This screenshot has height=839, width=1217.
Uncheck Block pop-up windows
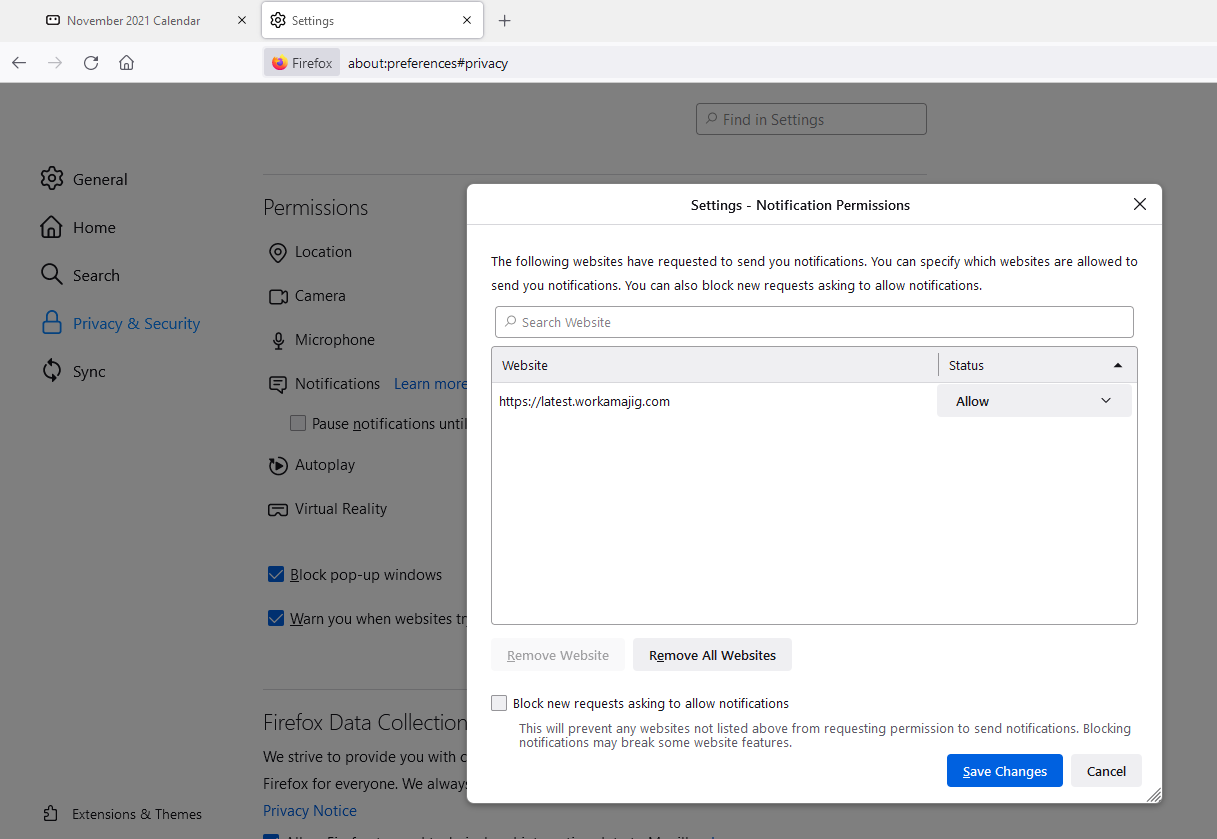(276, 574)
